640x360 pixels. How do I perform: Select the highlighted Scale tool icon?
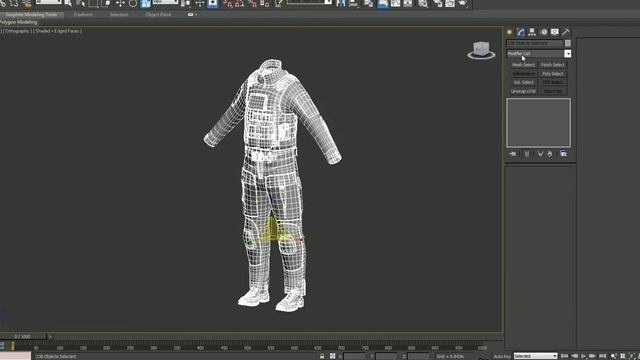146,4
